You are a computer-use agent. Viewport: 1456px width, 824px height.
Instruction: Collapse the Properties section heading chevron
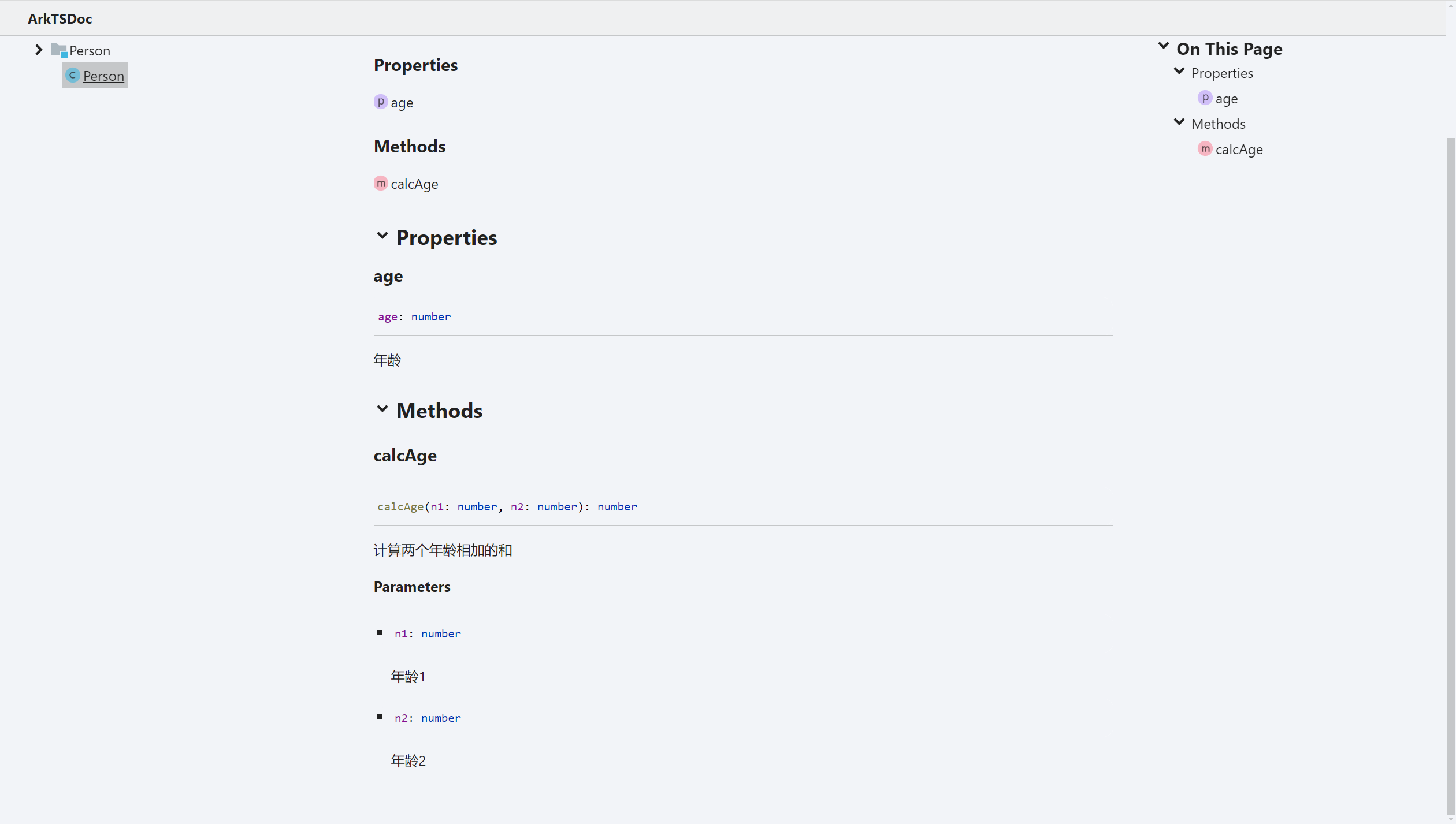[x=382, y=236]
